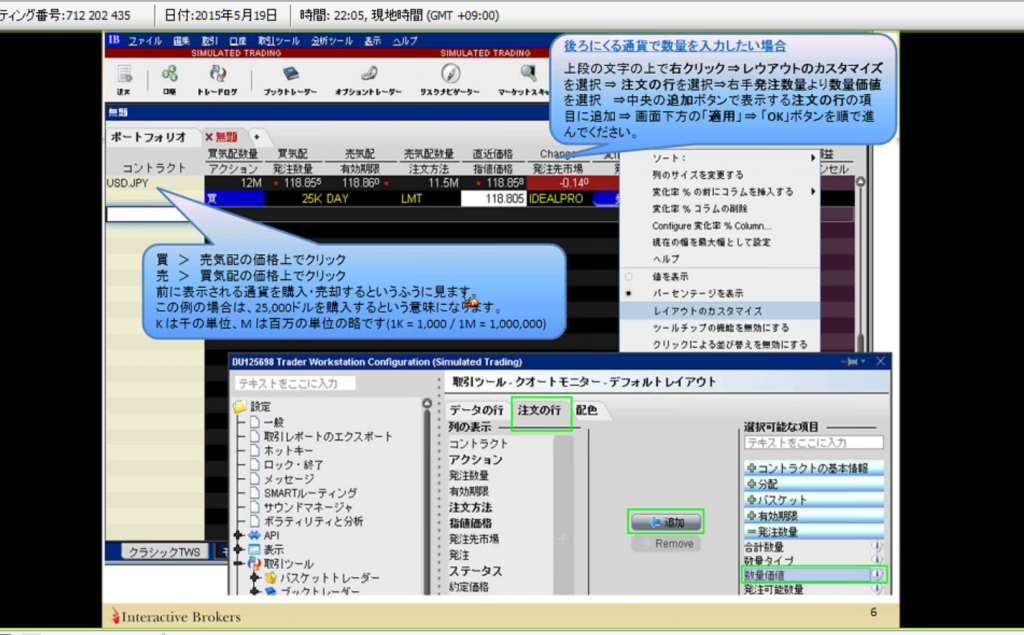Expand the コントラクトの基本情報 group
Image resolution: width=1024 pixels, height=635 pixels.
[751, 468]
